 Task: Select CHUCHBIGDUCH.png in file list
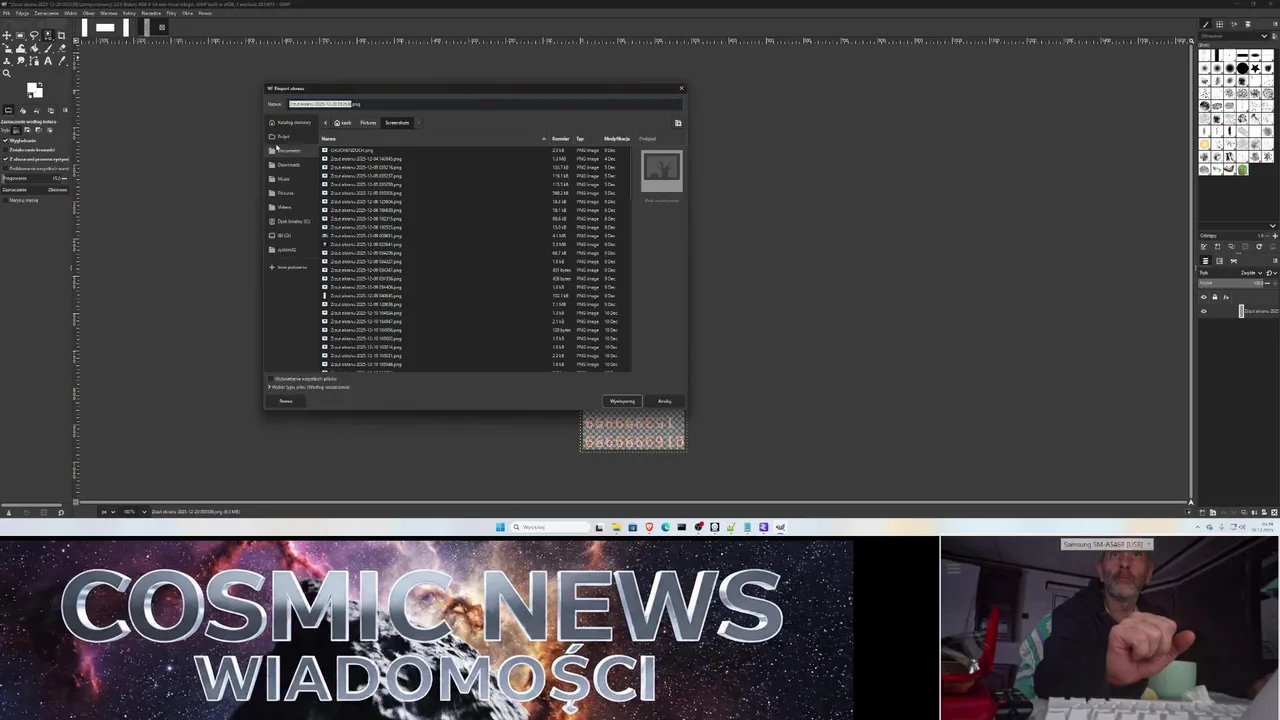[x=352, y=150]
